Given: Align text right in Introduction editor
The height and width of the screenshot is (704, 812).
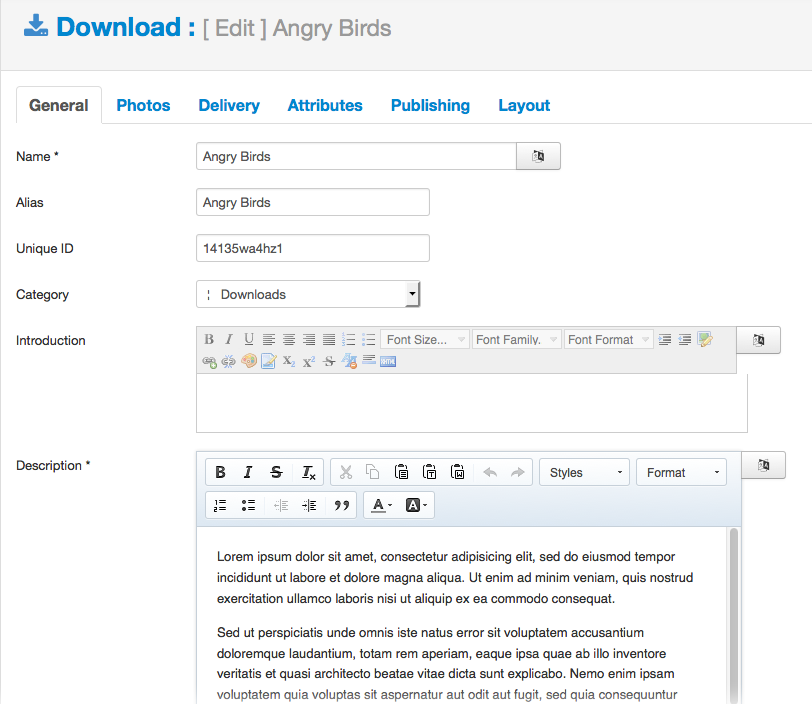Looking at the screenshot, I should click(309, 339).
